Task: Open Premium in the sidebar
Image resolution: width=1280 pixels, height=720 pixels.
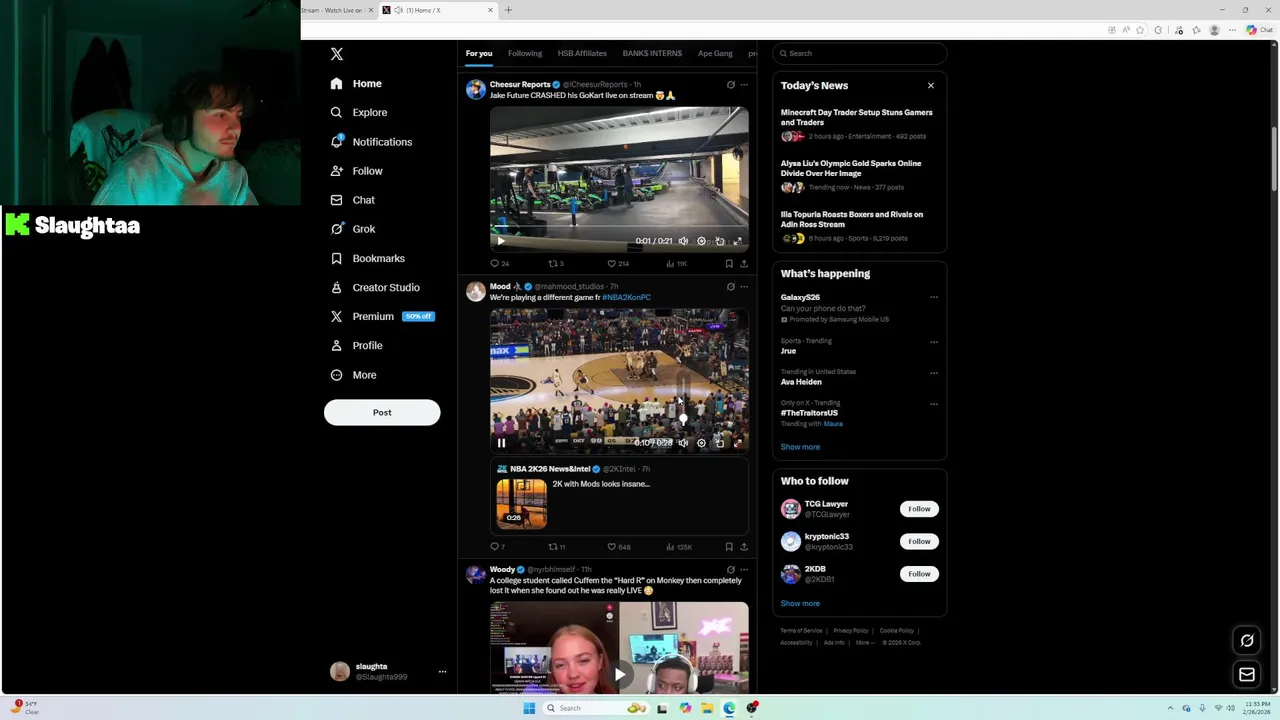Action: coord(382,316)
